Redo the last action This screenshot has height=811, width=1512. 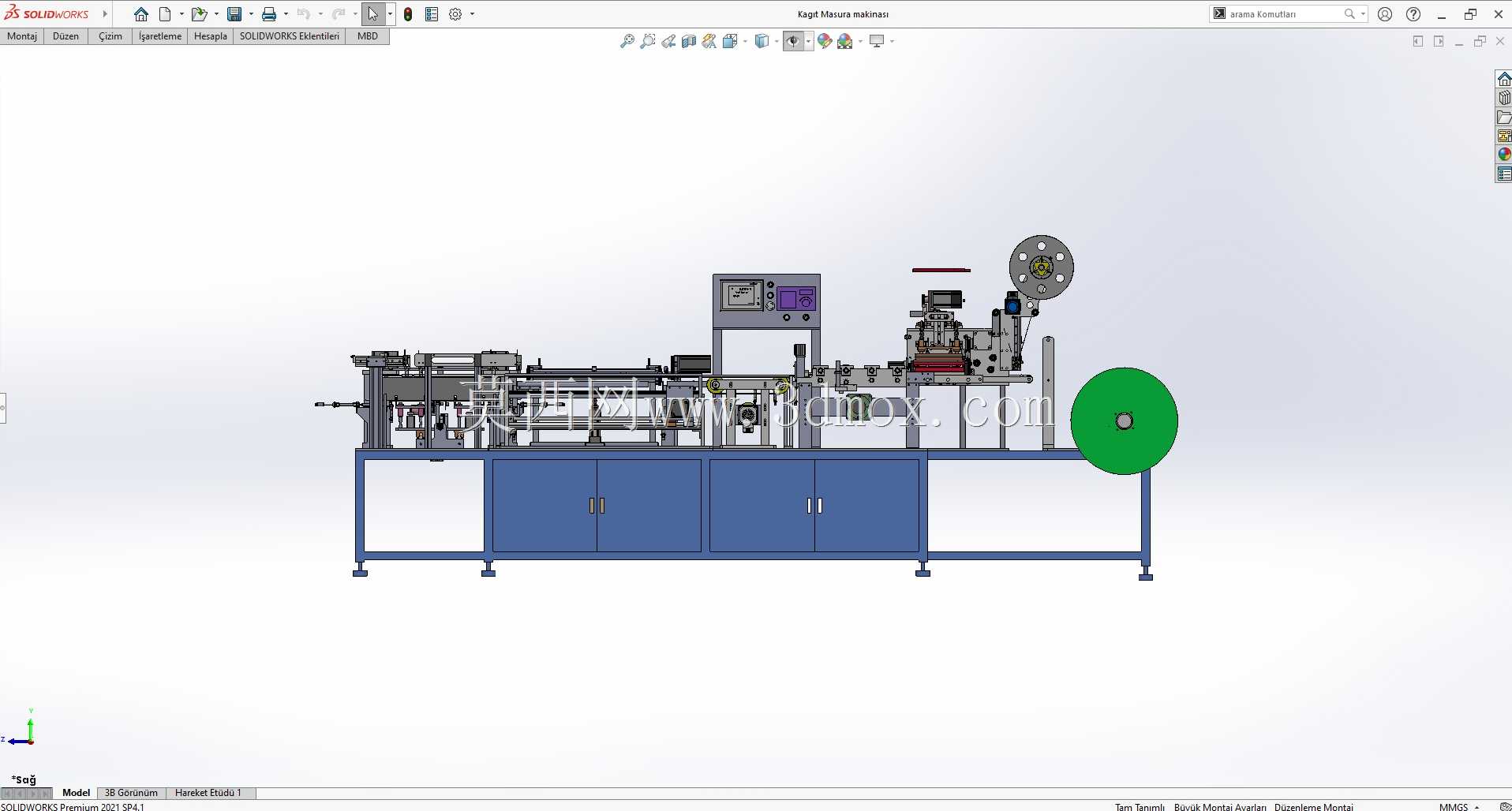click(x=339, y=14)
